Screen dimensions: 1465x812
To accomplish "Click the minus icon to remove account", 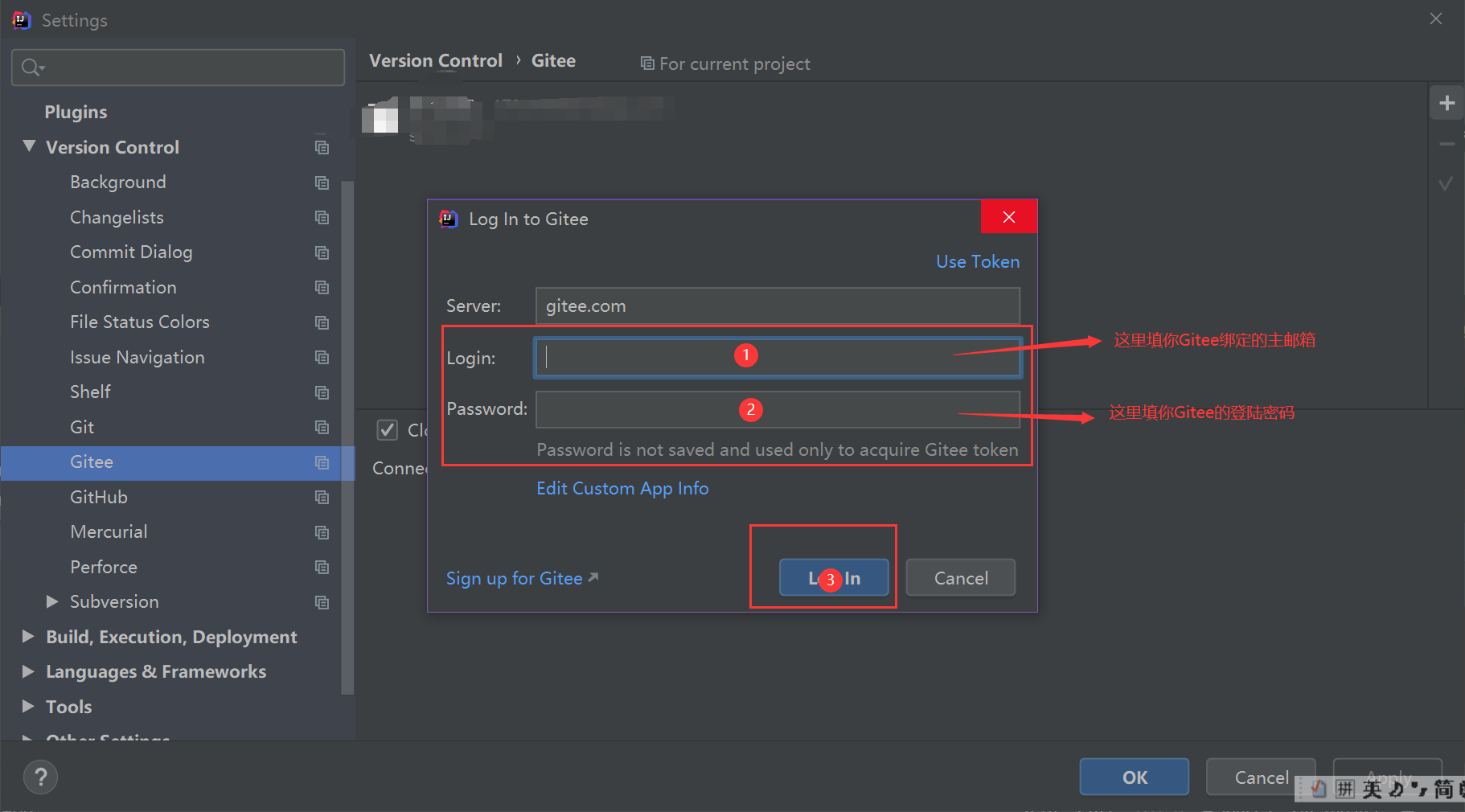I will (1447, 144).
